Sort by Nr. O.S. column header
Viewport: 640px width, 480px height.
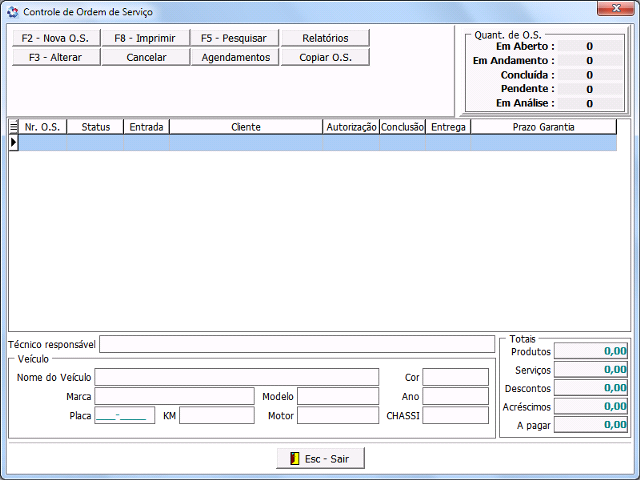(x=42, y=127)
